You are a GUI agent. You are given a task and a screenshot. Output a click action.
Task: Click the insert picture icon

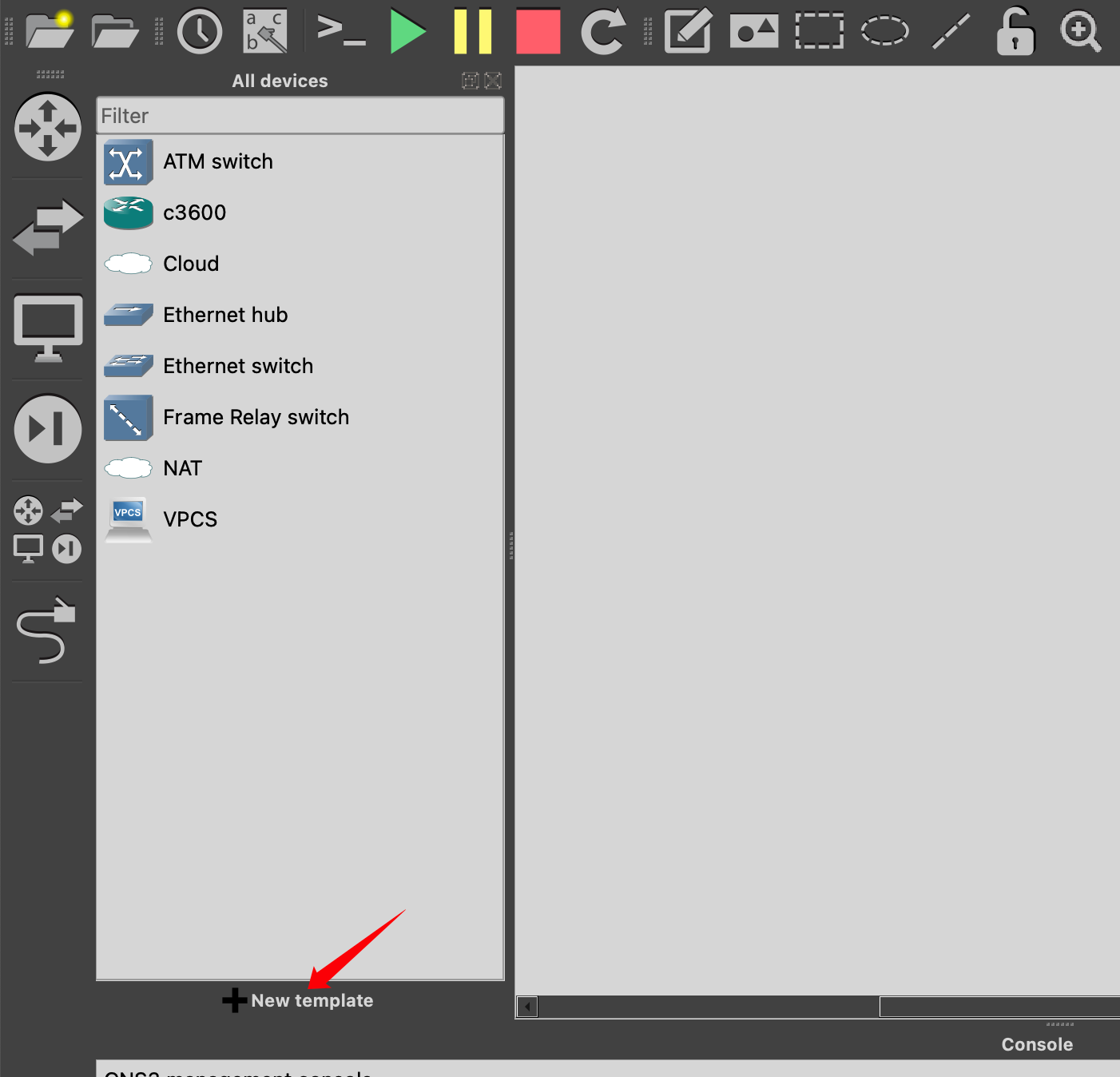coord(753,32)
